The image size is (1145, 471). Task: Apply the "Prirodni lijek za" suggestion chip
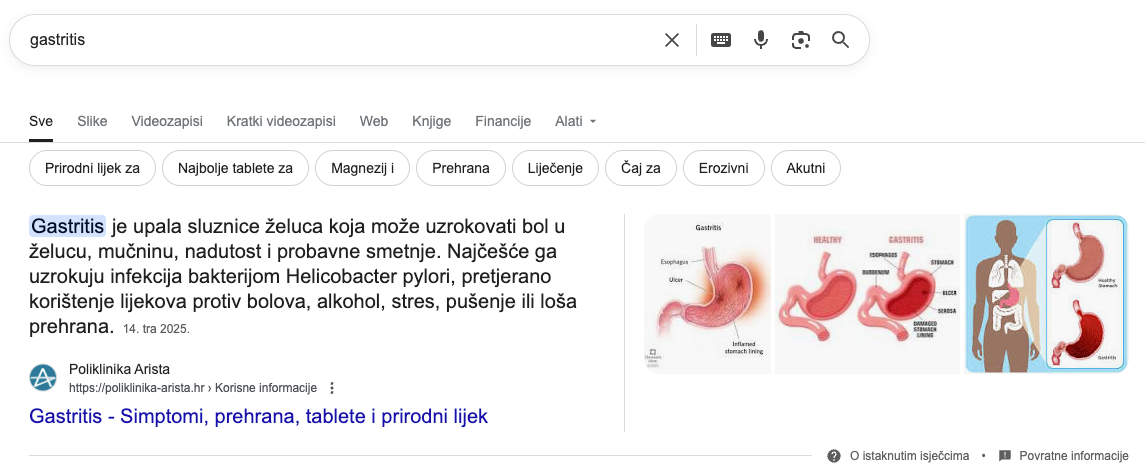92,168
